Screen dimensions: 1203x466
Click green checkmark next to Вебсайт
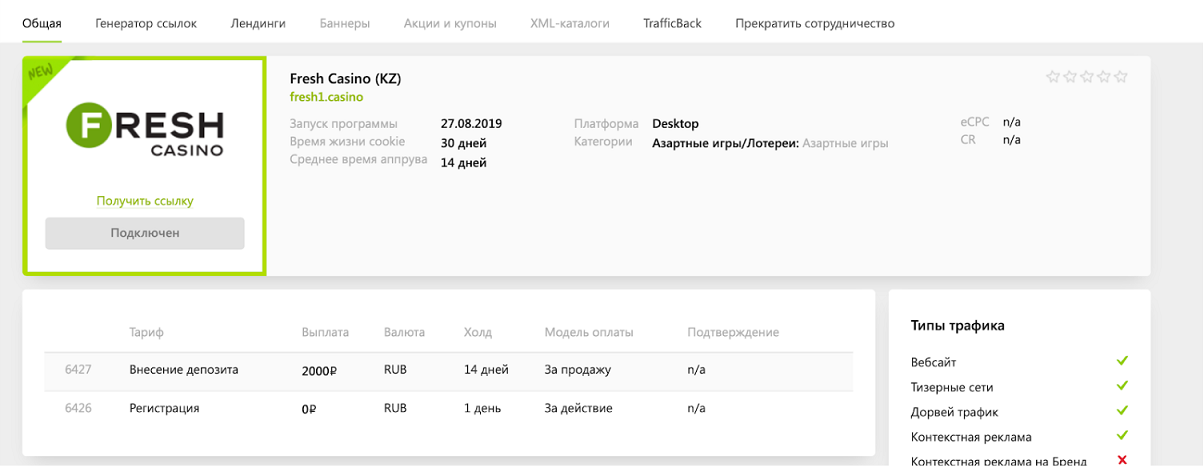[1122, 360]
